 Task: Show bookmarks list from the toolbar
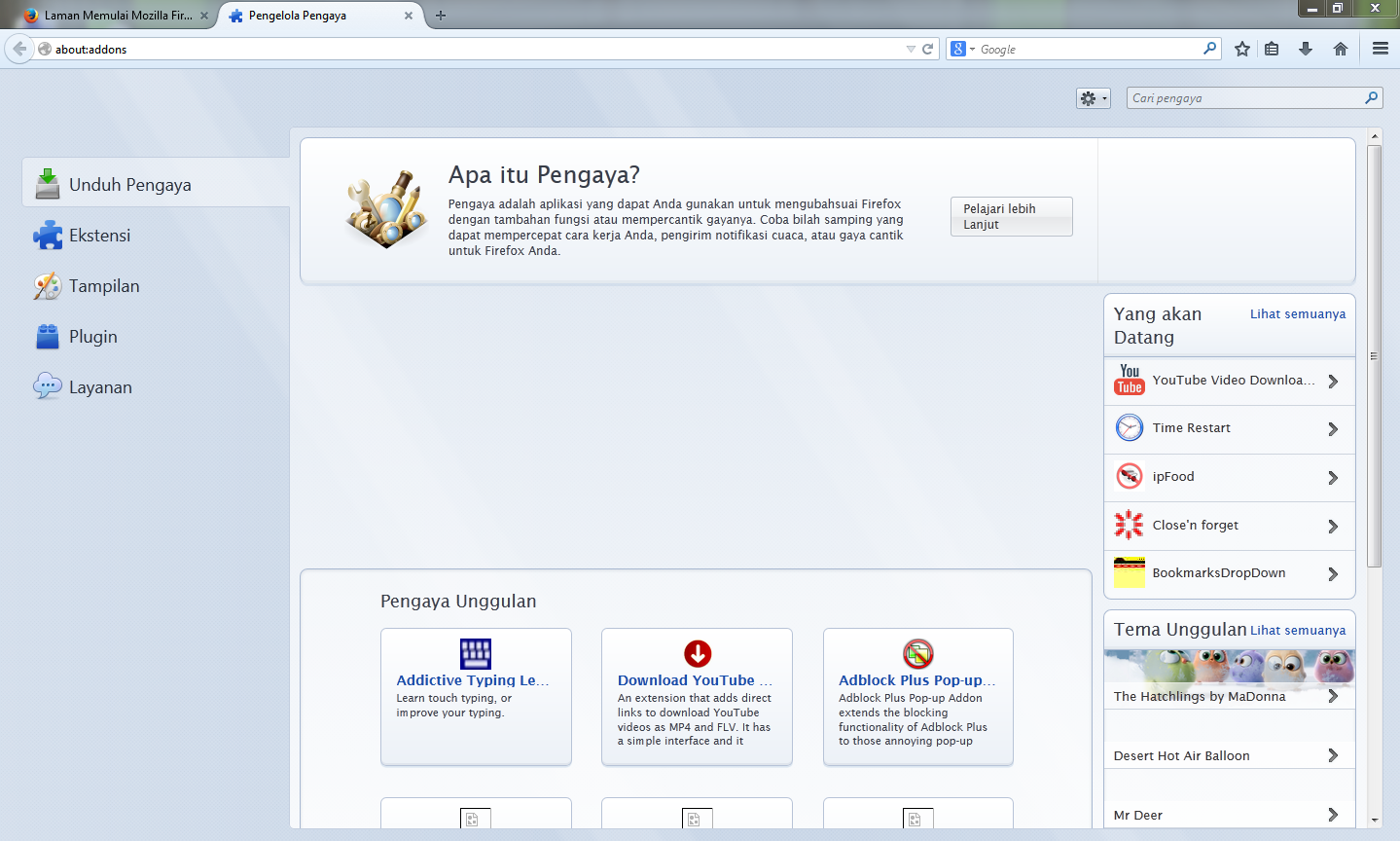click(x=1272, y=49)
